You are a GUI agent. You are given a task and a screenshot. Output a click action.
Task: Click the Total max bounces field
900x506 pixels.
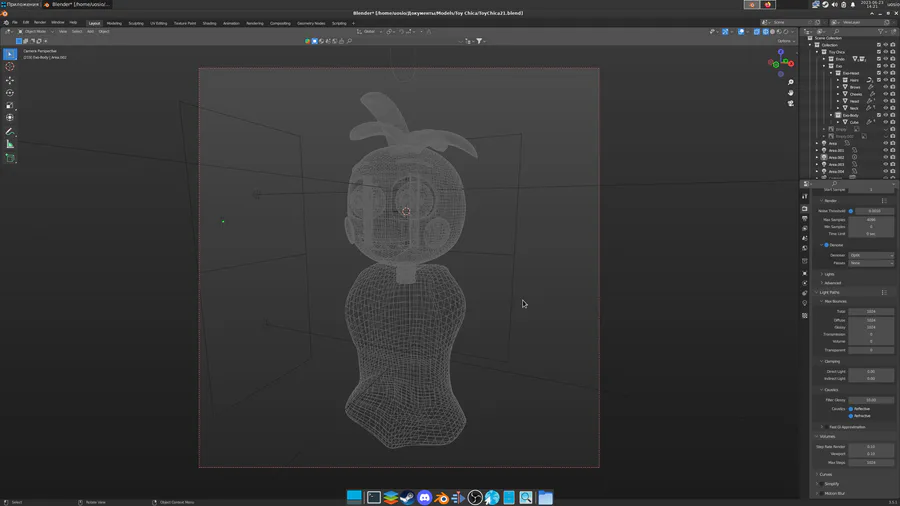pyautogui.click(x=871, y=312)
